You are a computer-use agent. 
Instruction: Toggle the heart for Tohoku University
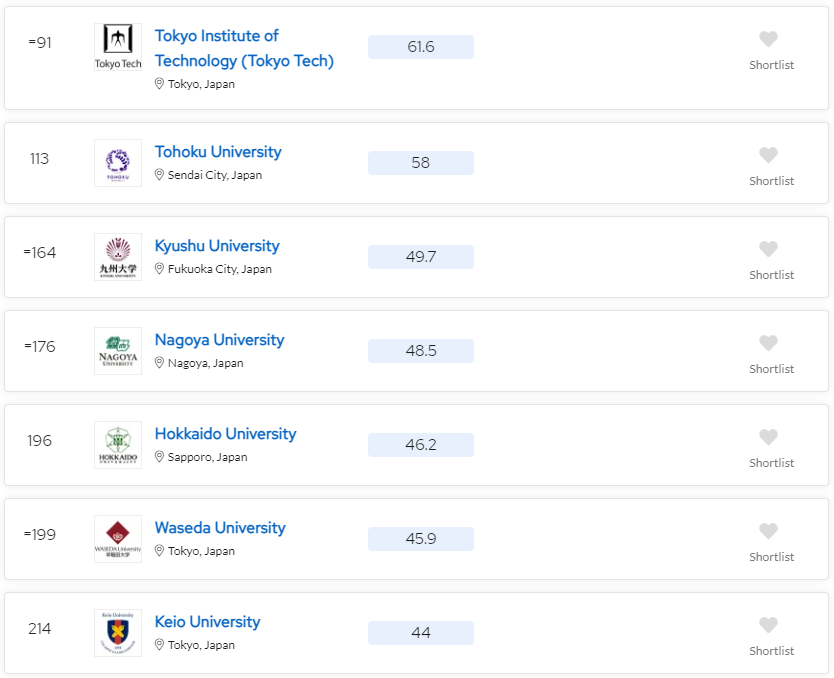coord(768,156)
